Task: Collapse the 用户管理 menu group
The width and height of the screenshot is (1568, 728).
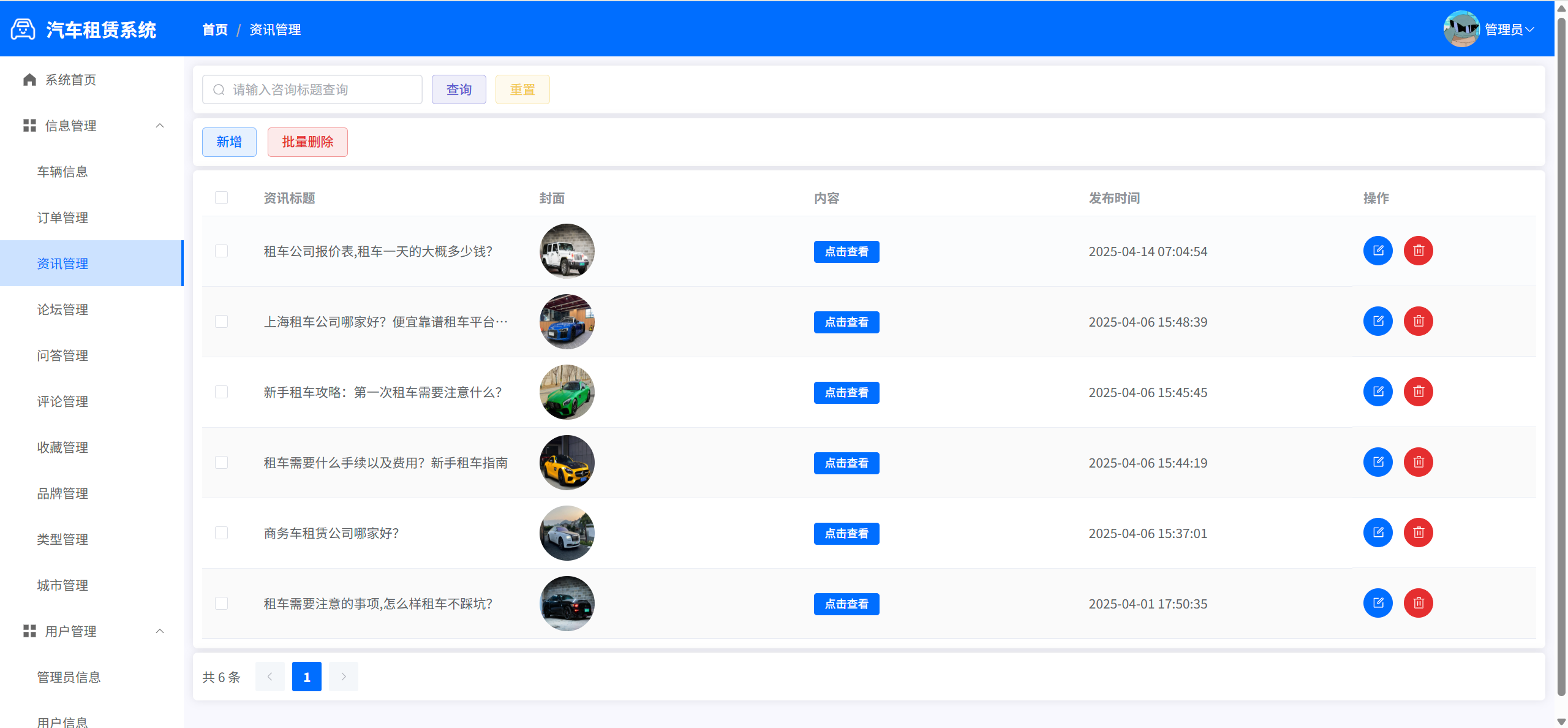Action: click(160, 631)
